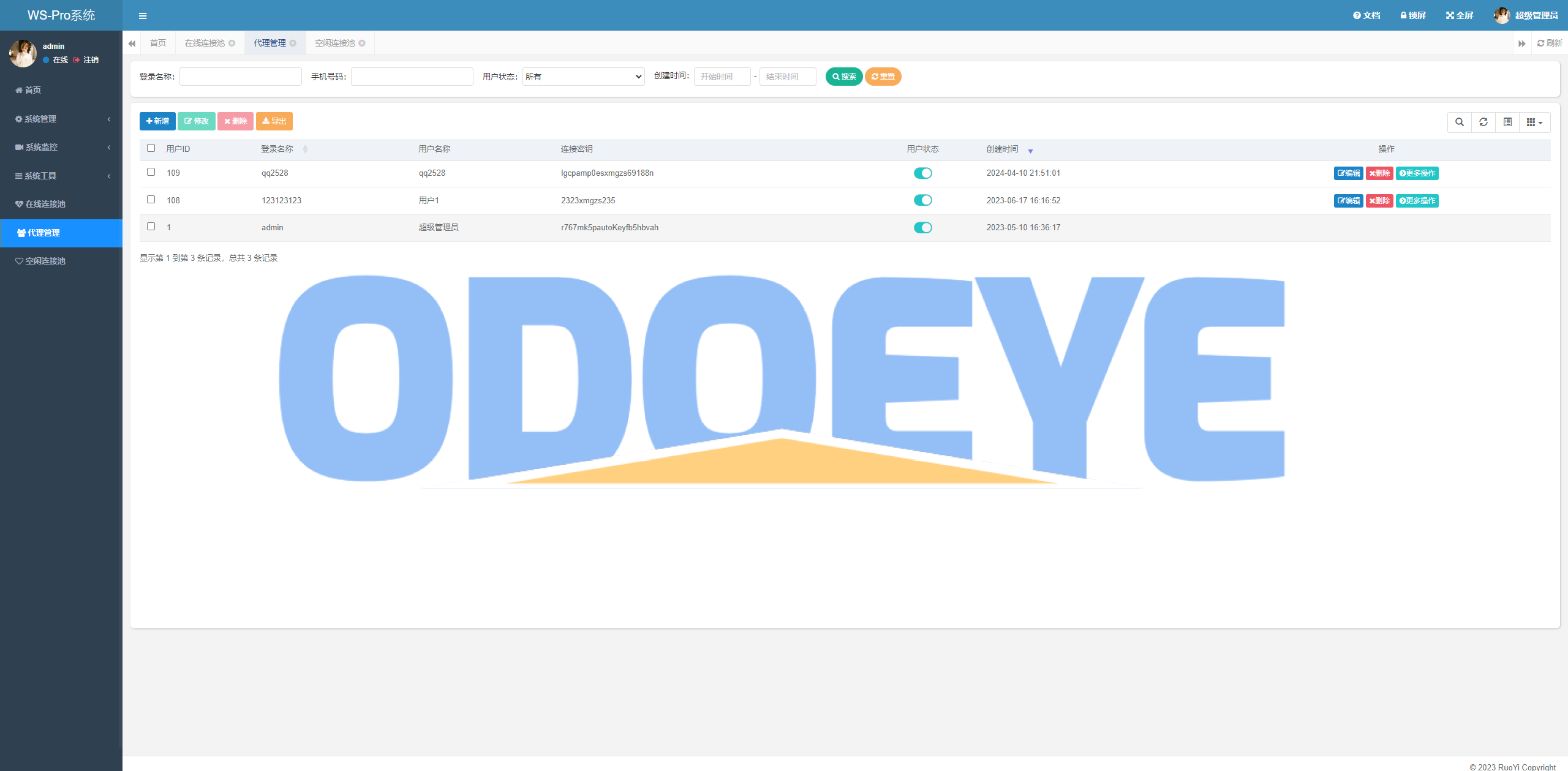Image resolution: width=1568 pixels, height=771 pixels.
Task: Enter fullscreen with the 全屏 icon
Action: coord(1460,15)
